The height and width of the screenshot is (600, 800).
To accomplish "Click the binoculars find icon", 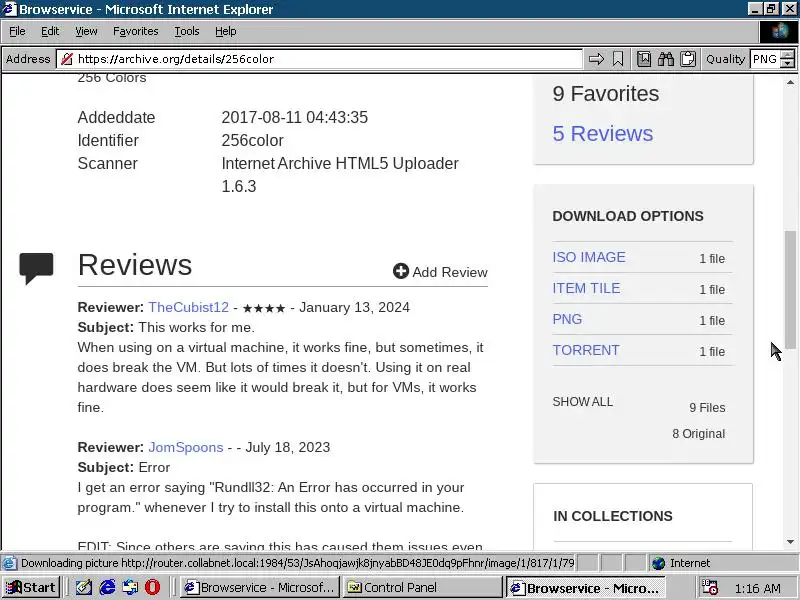I will point(666,59).
